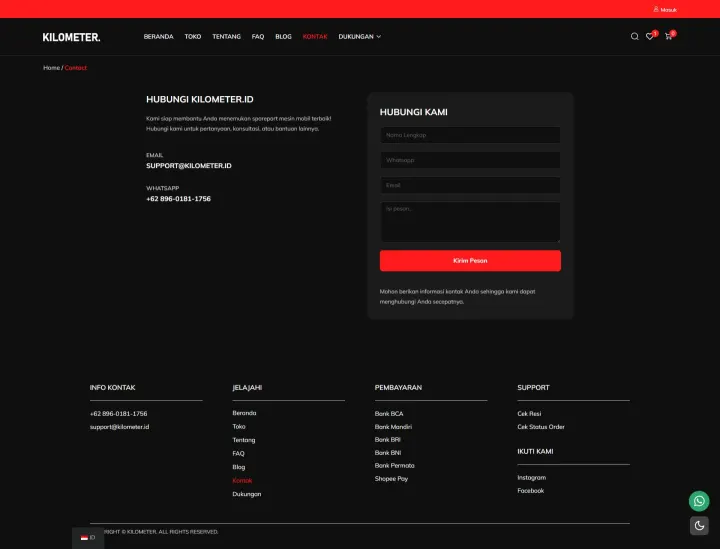Screen dimensions: 720x549
Task: Open footer Beranda link
Action: 244,413
